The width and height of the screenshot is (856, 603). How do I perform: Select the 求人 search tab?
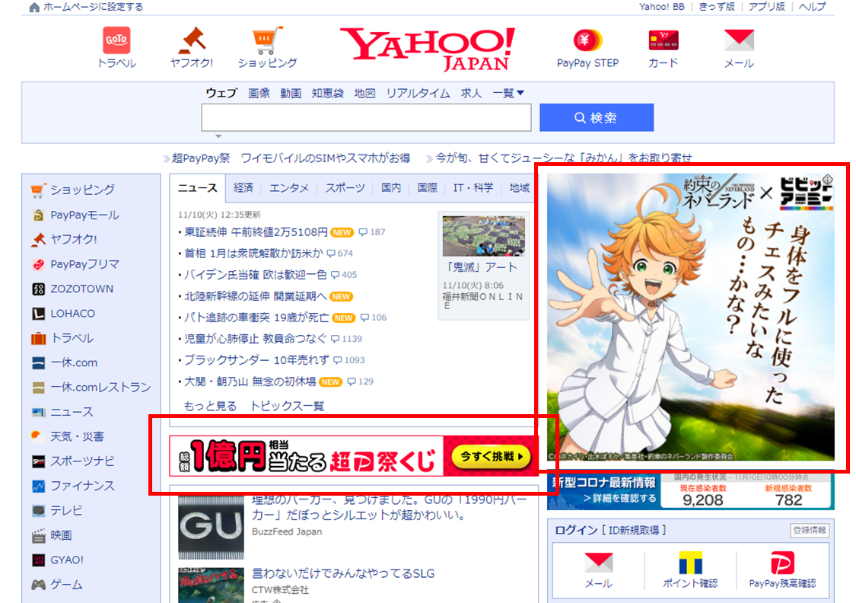pyautogui.click(x=471, y=93)
